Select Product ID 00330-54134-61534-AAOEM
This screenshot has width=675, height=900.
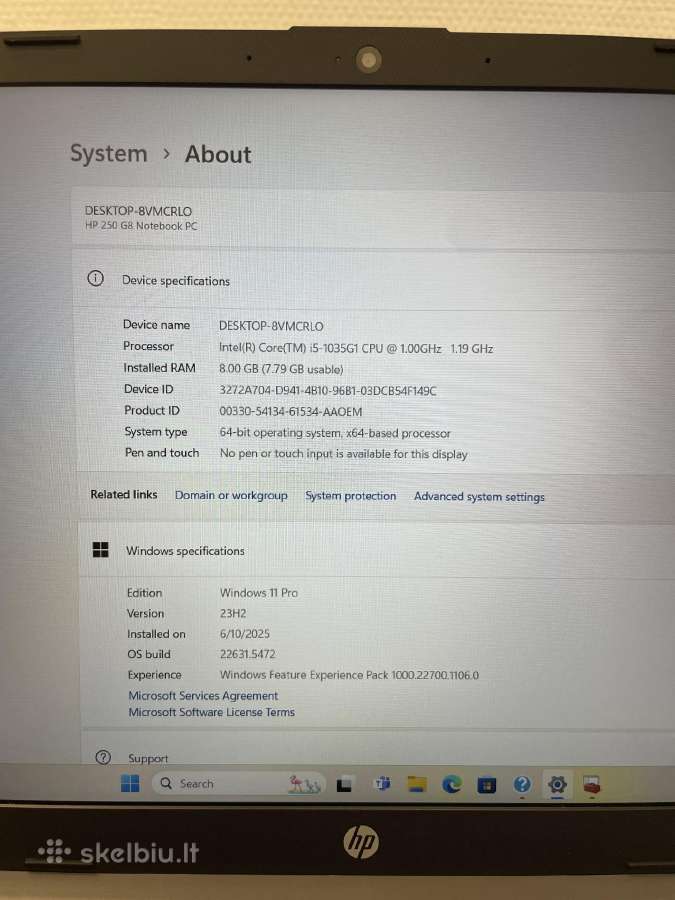pyautogui.click(x=290, y=412)
